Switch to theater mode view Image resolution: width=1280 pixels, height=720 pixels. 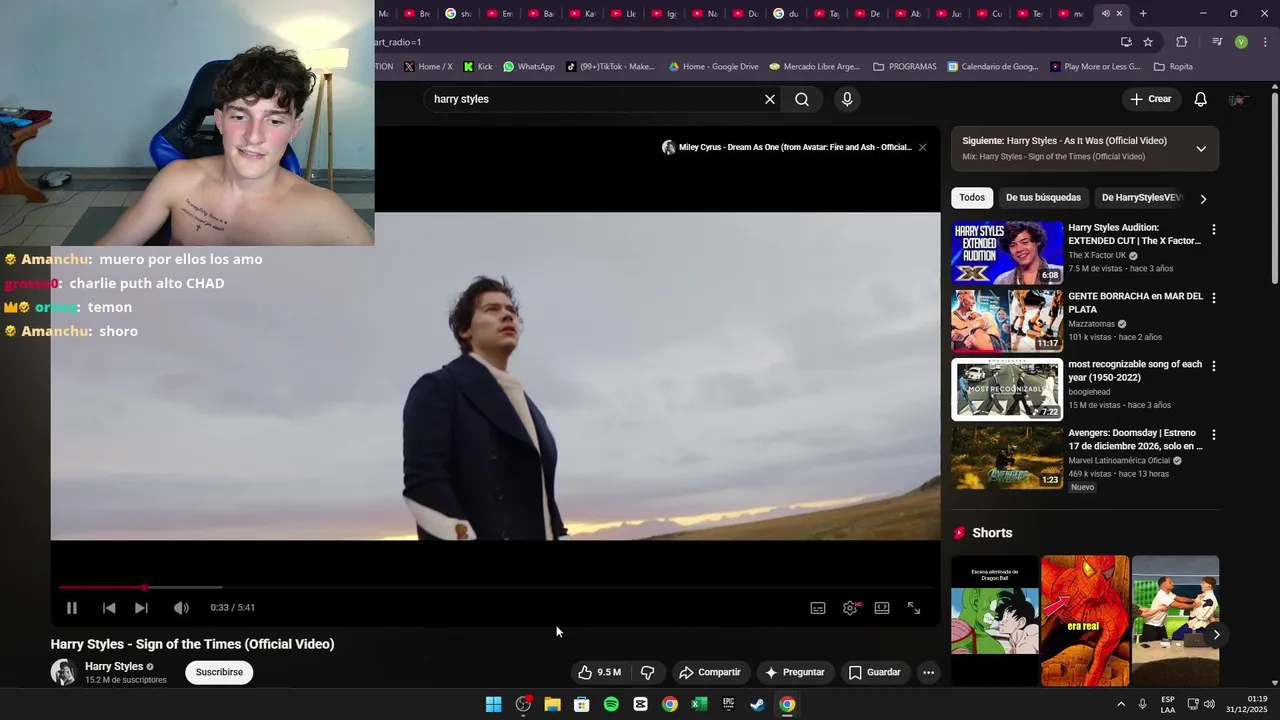tap(882, 608)
